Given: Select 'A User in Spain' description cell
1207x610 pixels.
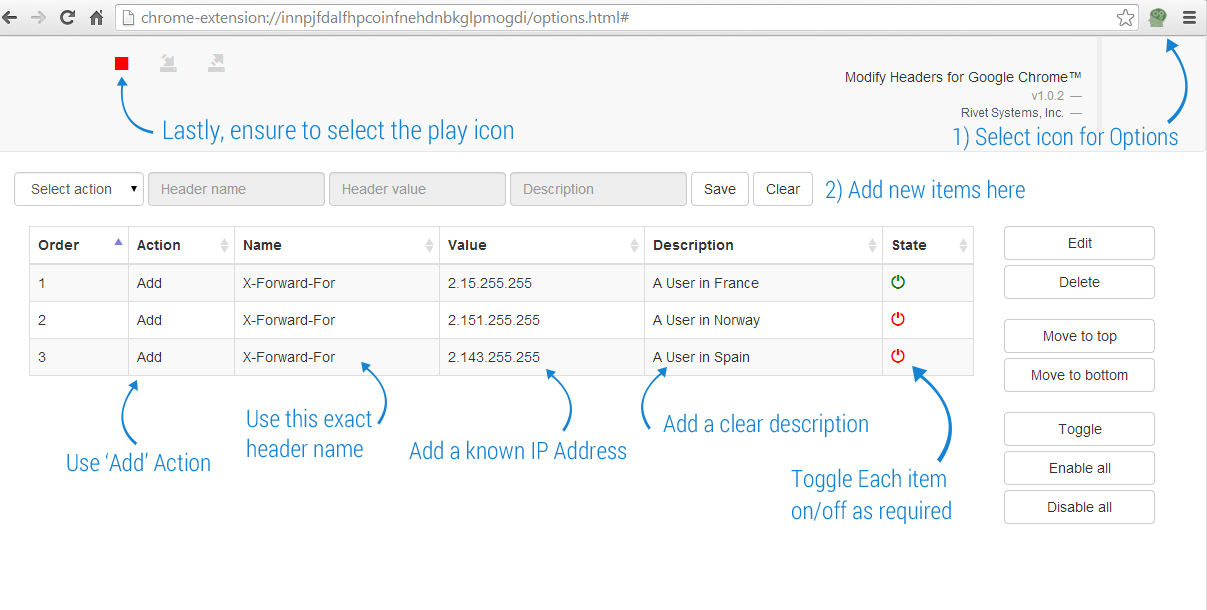Looking at the screenshot, I should click(x=764, y=357).
